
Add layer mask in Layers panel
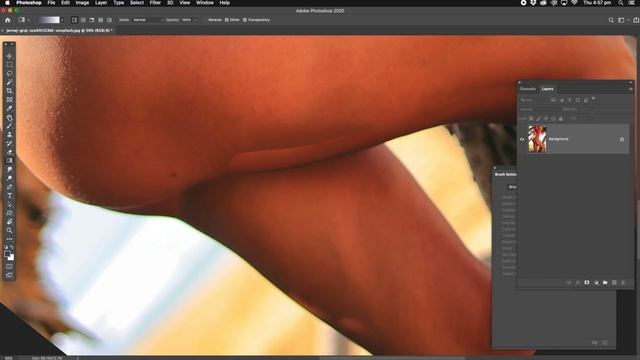click(x=587, y=282)
